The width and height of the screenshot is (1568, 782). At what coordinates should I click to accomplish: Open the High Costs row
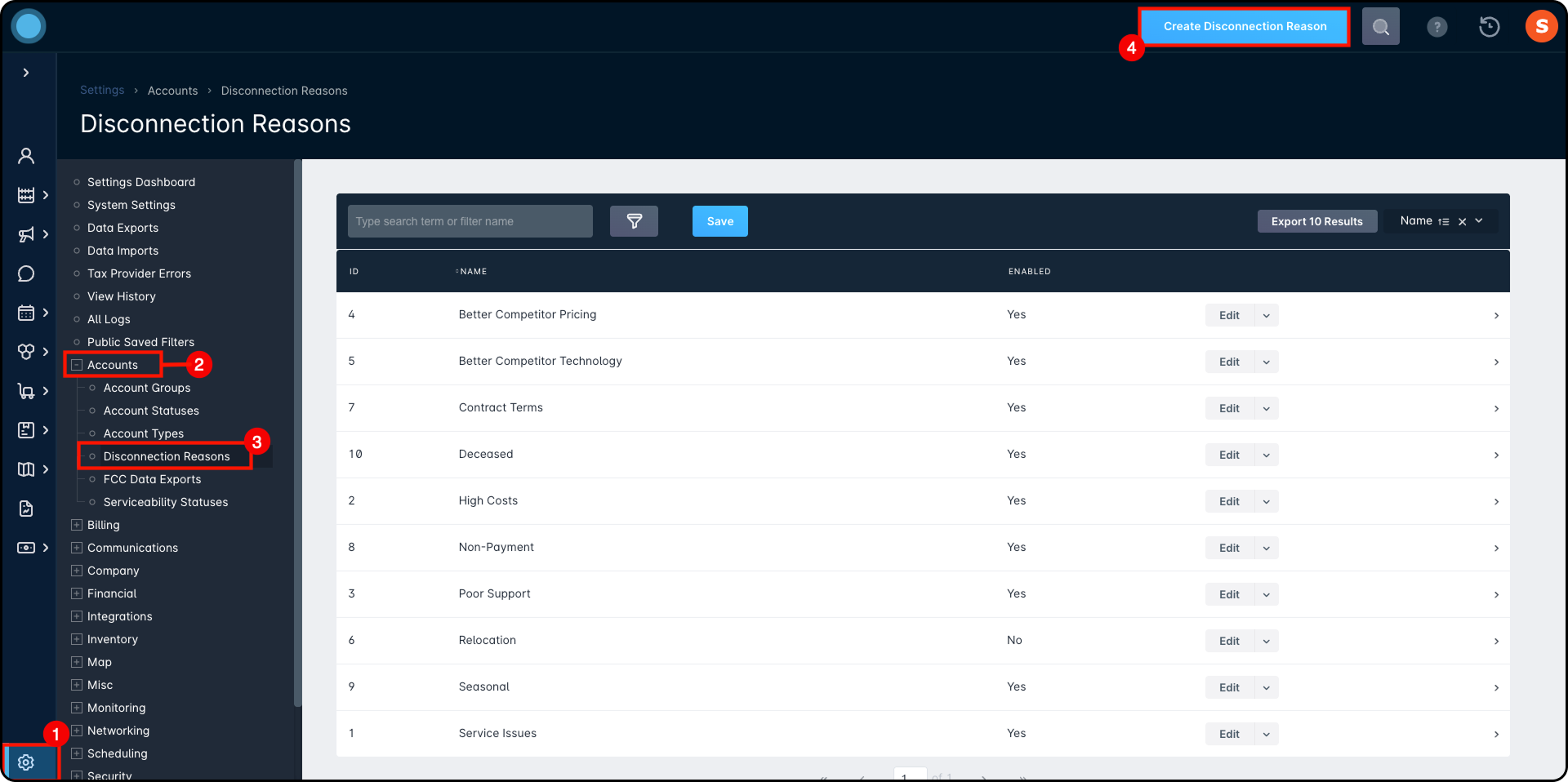(x=923, y=501)
